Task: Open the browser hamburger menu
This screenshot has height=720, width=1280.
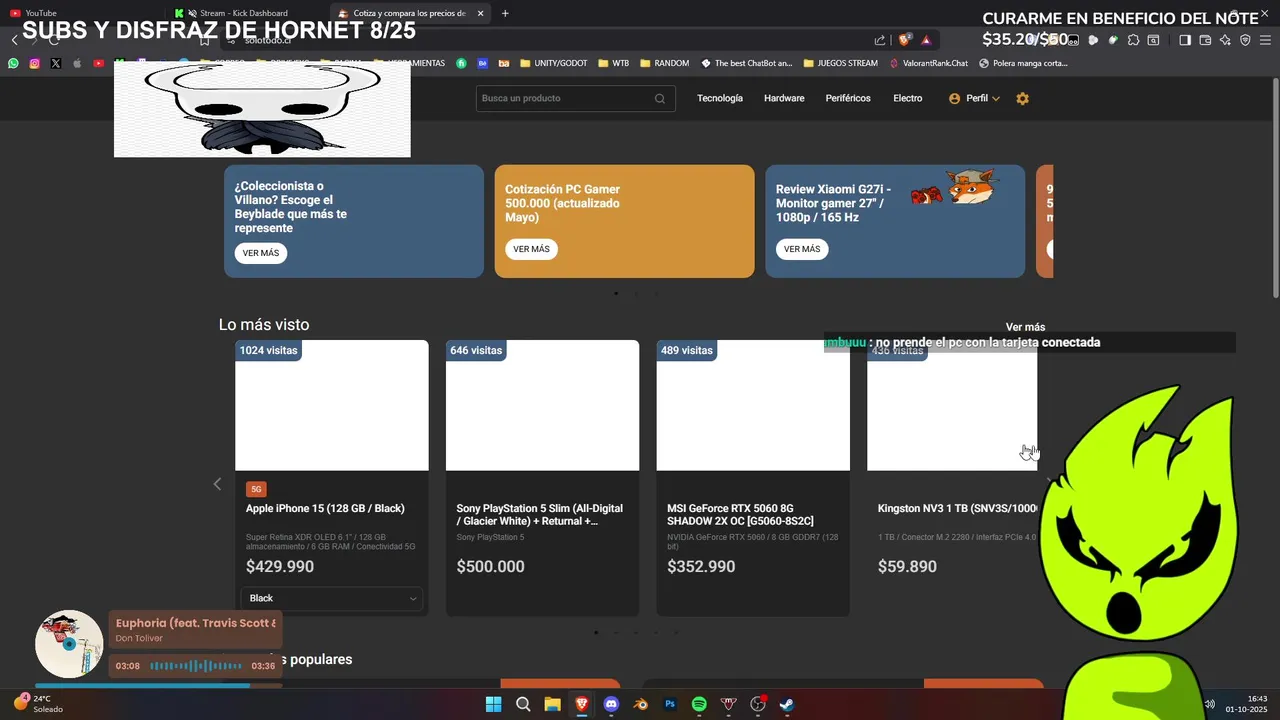Action: [1265, 40]
